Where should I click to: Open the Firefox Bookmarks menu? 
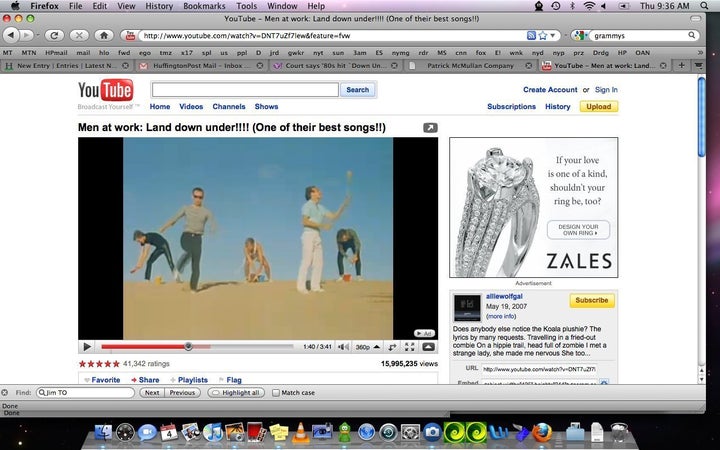(204, 6)
